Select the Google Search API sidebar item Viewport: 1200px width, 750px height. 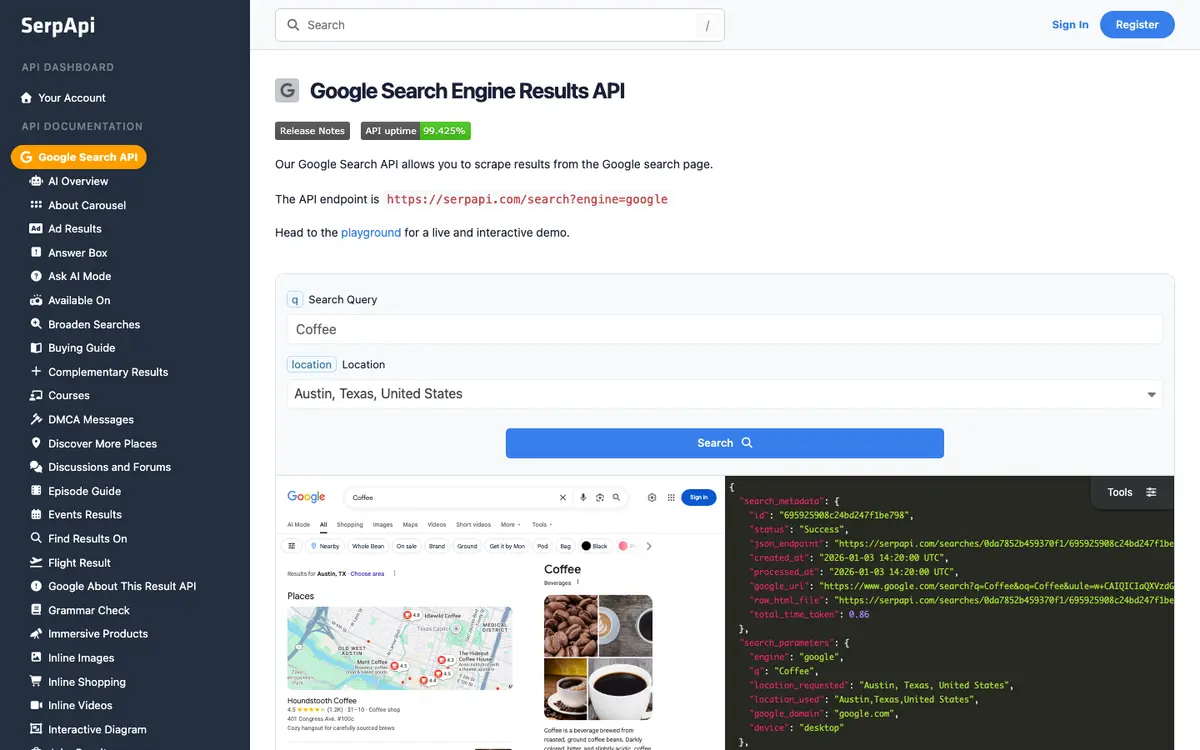79,157
